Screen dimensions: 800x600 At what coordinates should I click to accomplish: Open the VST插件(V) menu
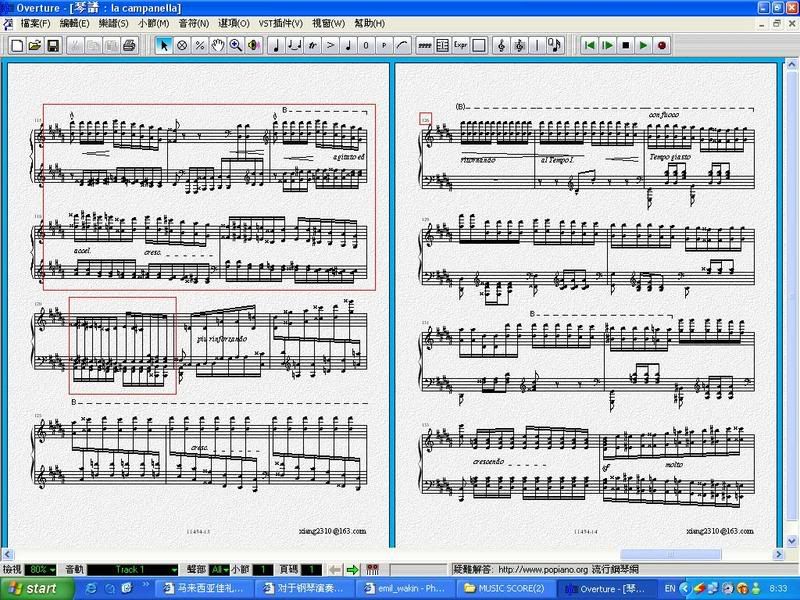click(x=280, y=23)
